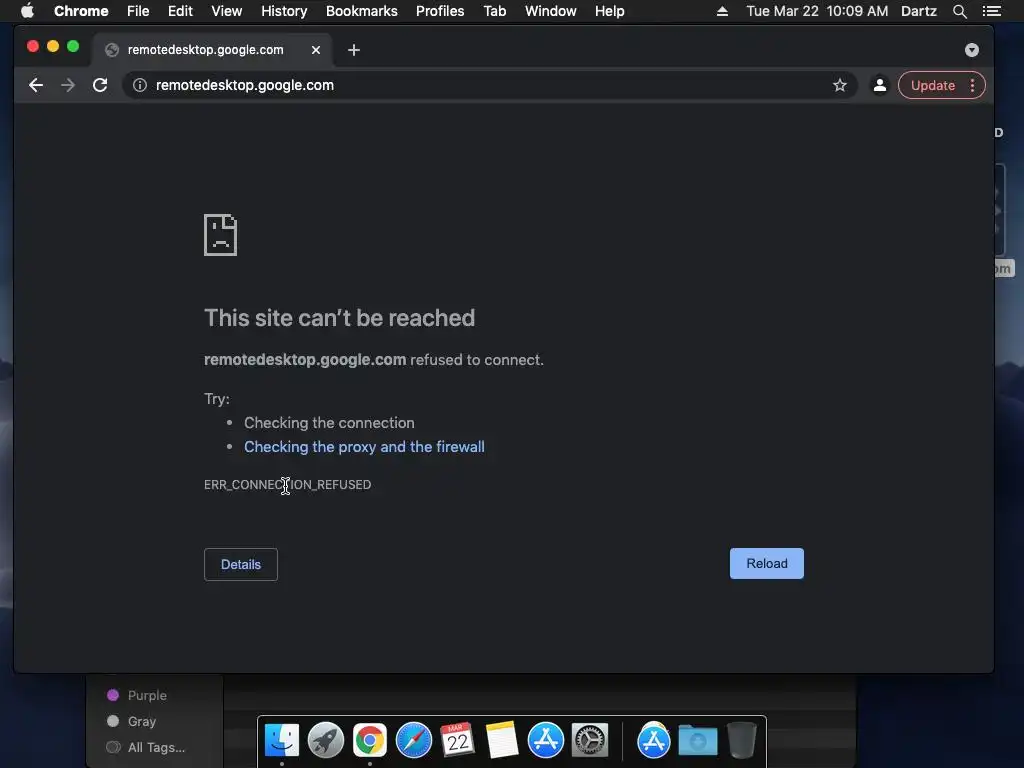The height and width of the screenshot is (768, 1024).
Task: Open a new tab with the plus icon
Action: 354,50
